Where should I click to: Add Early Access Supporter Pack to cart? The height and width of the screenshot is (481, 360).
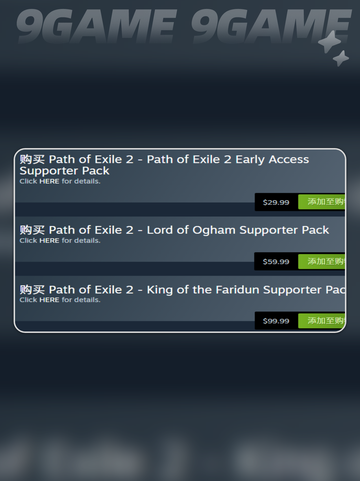(321, 202)
